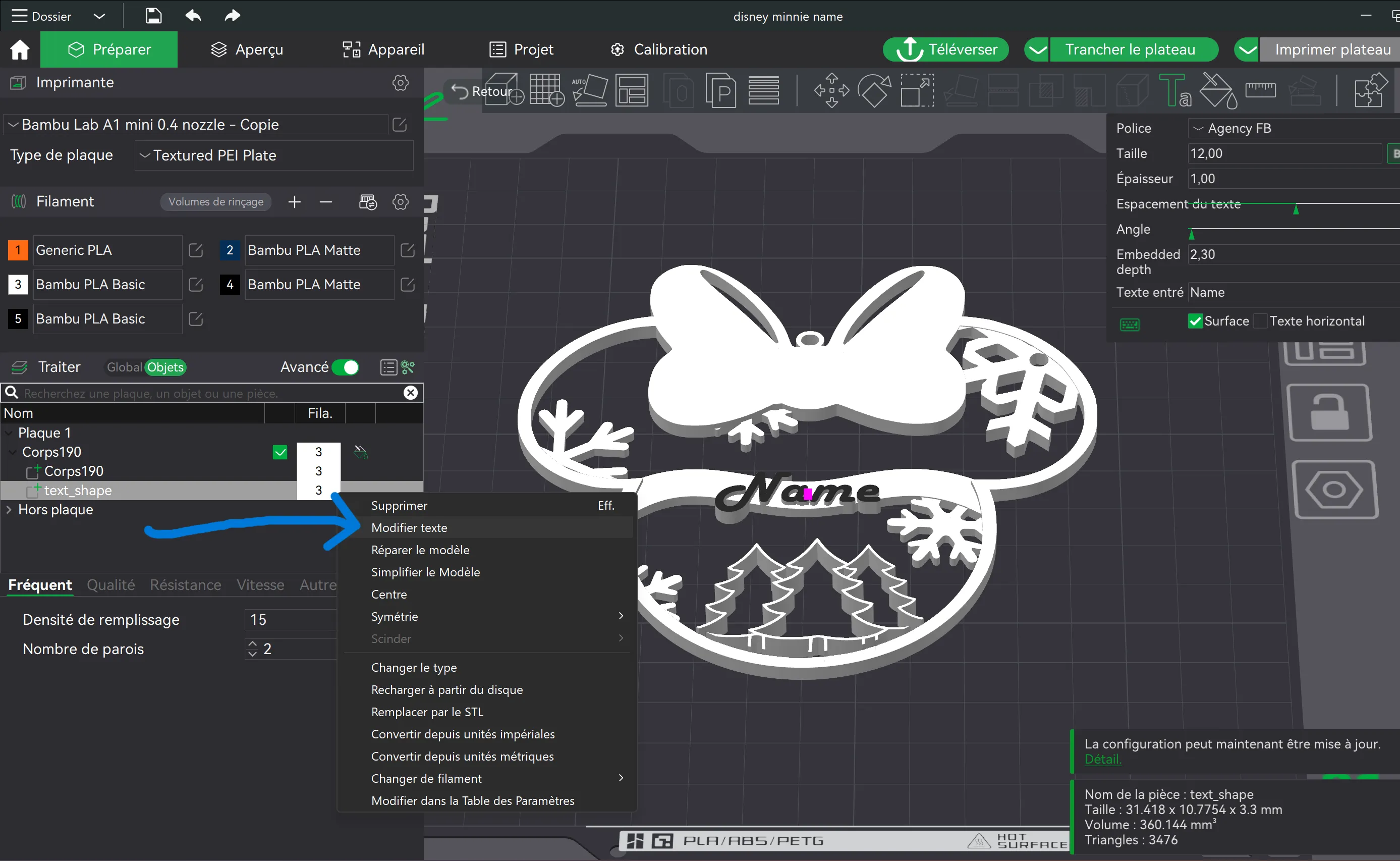Toggle the Avancé switch
The height and width of the screenshot is (861, 1400).
(x=345, y=367)
